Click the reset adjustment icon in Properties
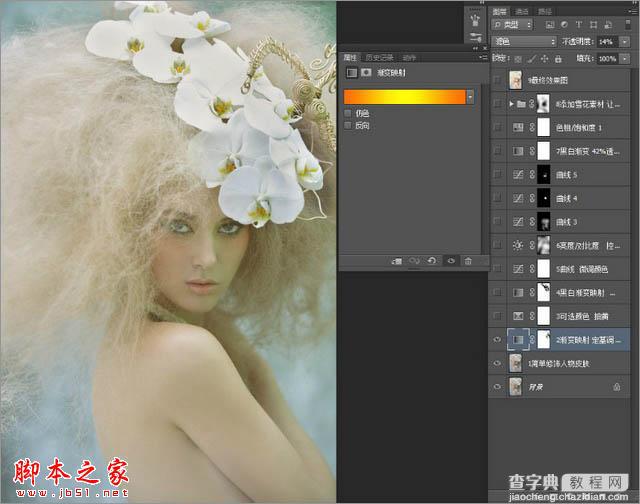This screenshot has width=640, height=504. (x=432, y=261)
